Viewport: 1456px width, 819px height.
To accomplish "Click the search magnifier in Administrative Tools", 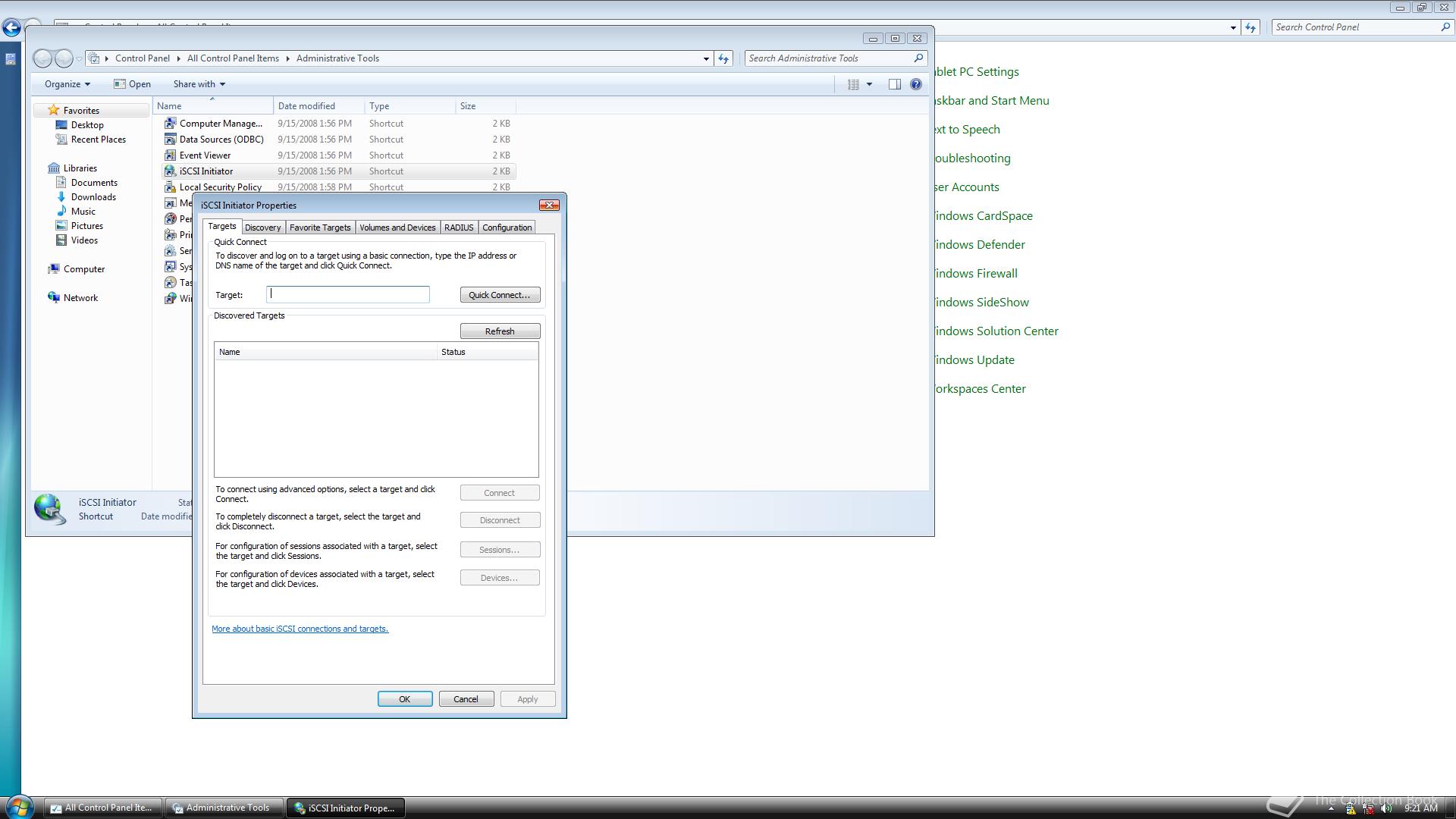I will [918, 58].
